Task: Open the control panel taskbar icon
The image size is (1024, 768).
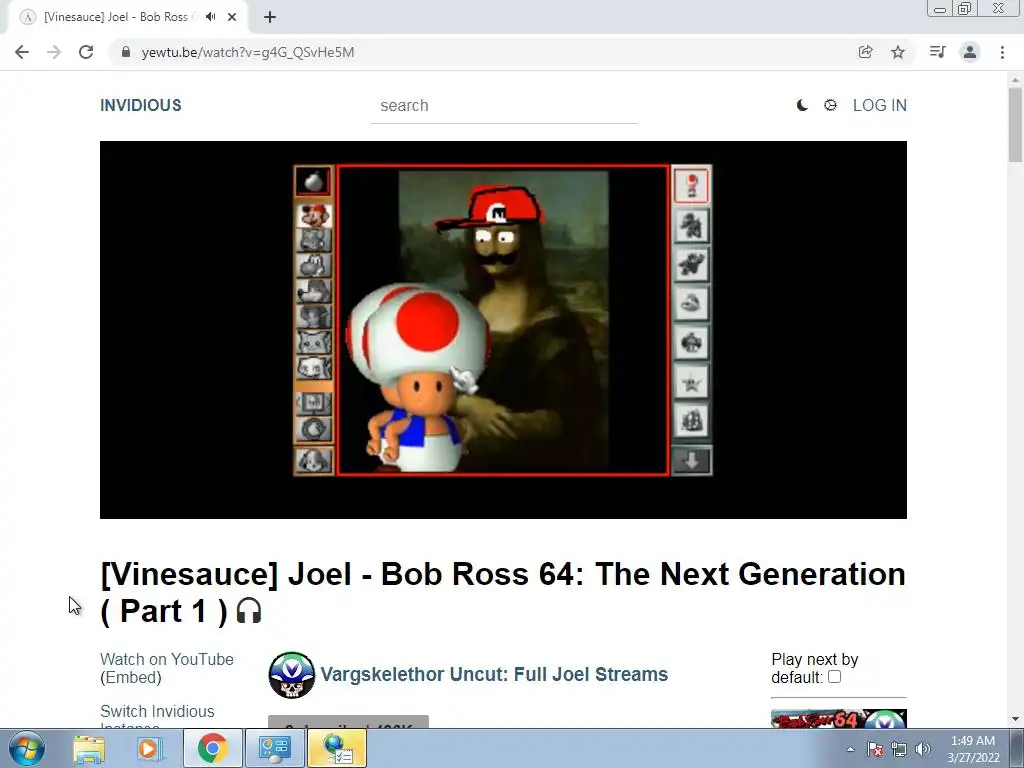Action: click(274, 748)
